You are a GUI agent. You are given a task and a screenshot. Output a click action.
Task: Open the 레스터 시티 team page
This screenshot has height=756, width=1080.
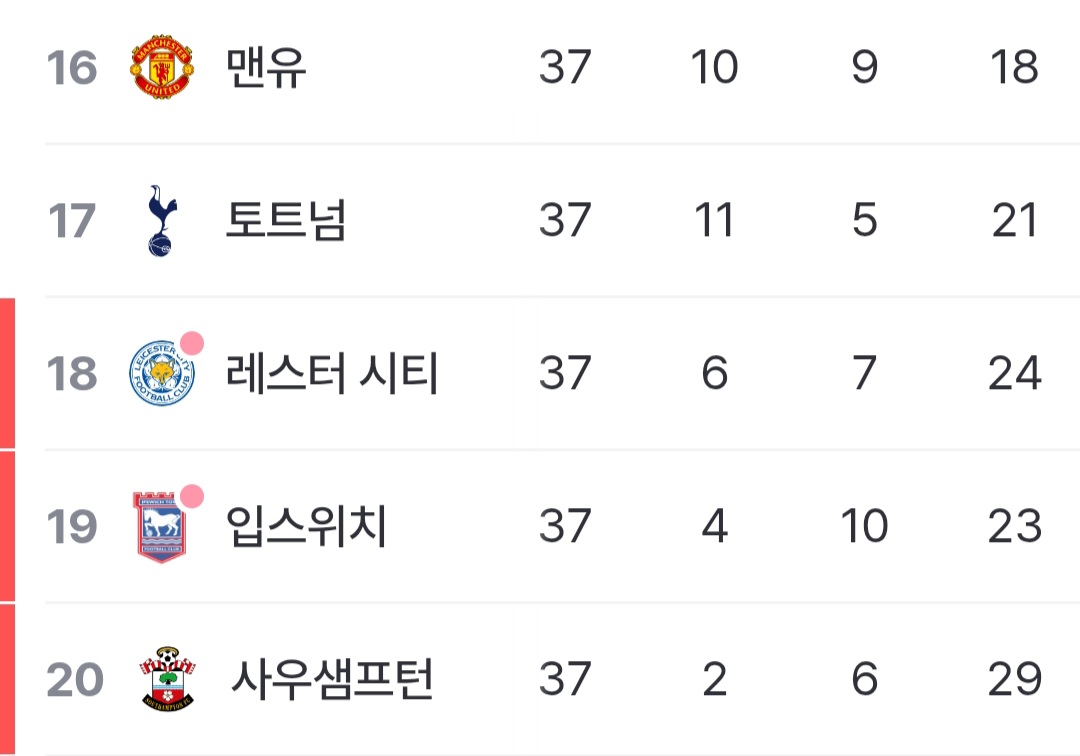332,373
